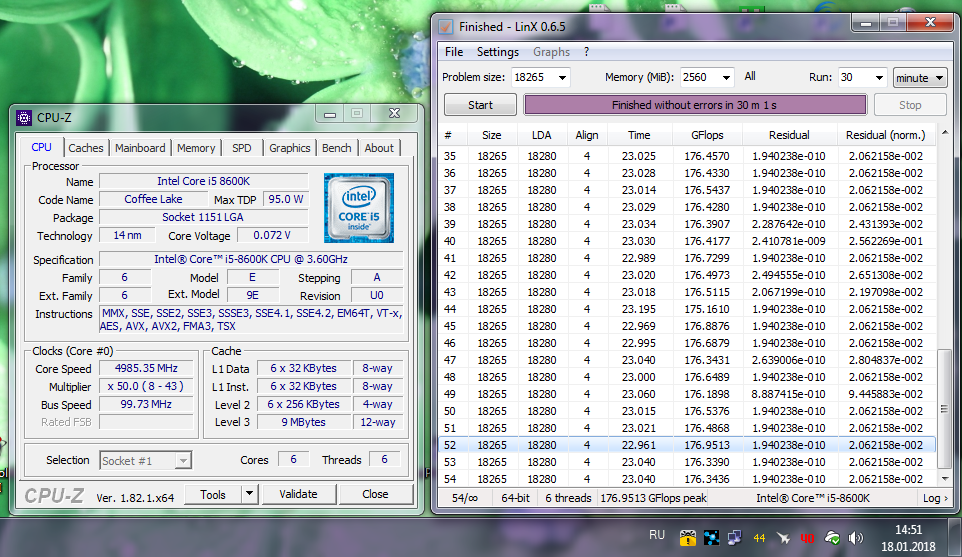Open the cloud sync tray icon with green check

(832, 538)
